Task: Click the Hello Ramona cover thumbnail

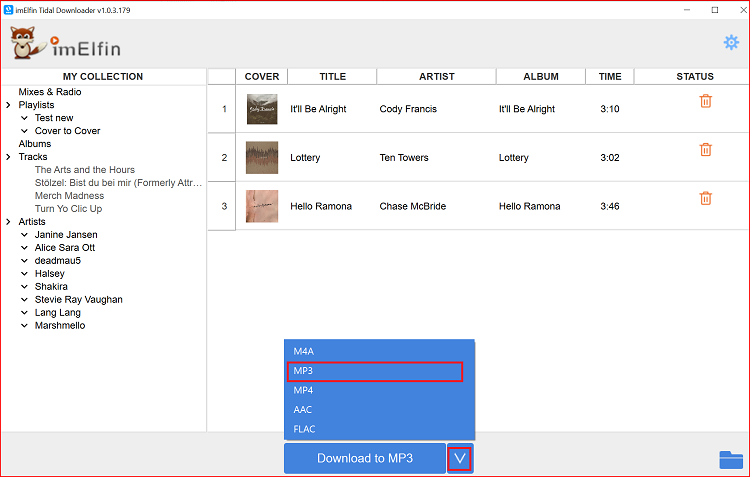Action: [x=262, y=206]
